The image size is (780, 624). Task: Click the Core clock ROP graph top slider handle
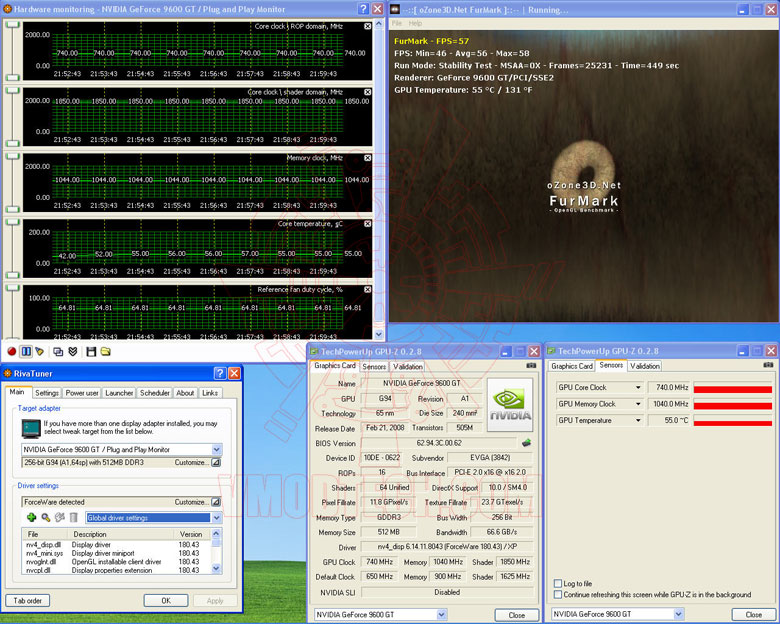coord(12,24)
